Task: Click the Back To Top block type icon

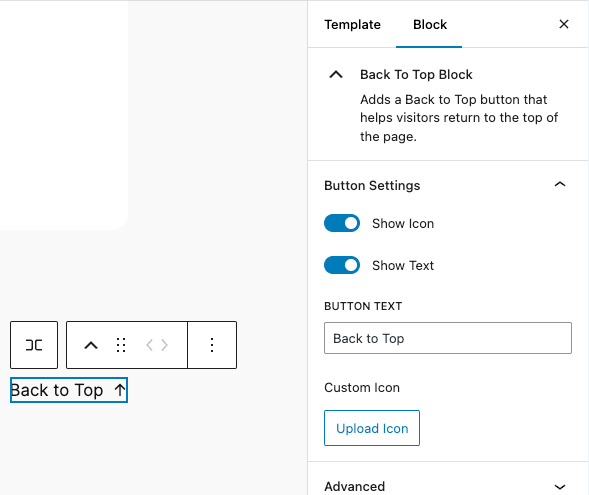Action: tap(91, 345)
